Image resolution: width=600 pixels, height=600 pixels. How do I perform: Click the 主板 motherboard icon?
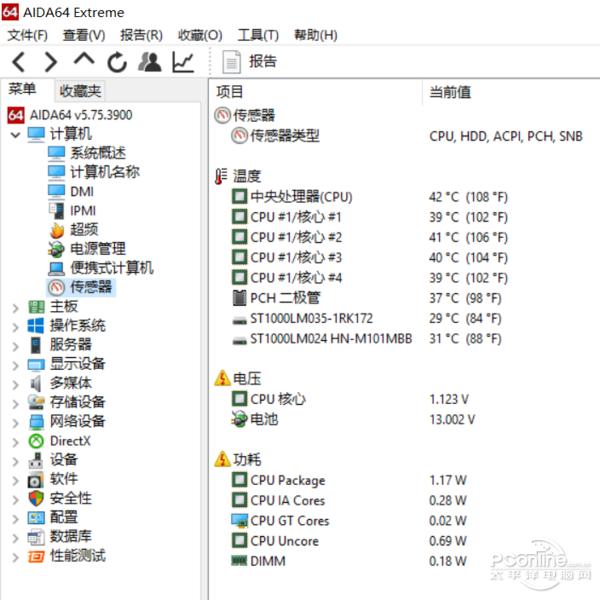point(36,307)
